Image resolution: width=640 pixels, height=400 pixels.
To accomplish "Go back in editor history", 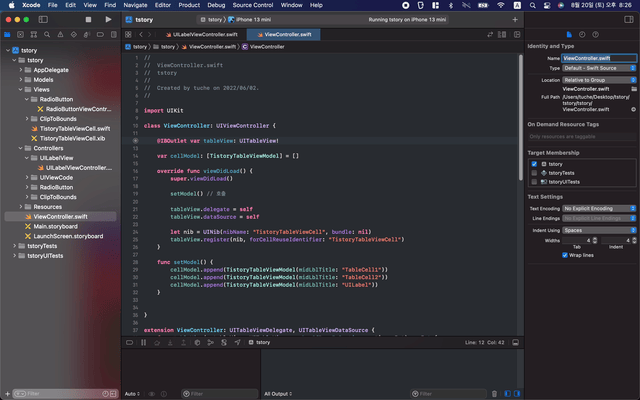I will 141,35.
